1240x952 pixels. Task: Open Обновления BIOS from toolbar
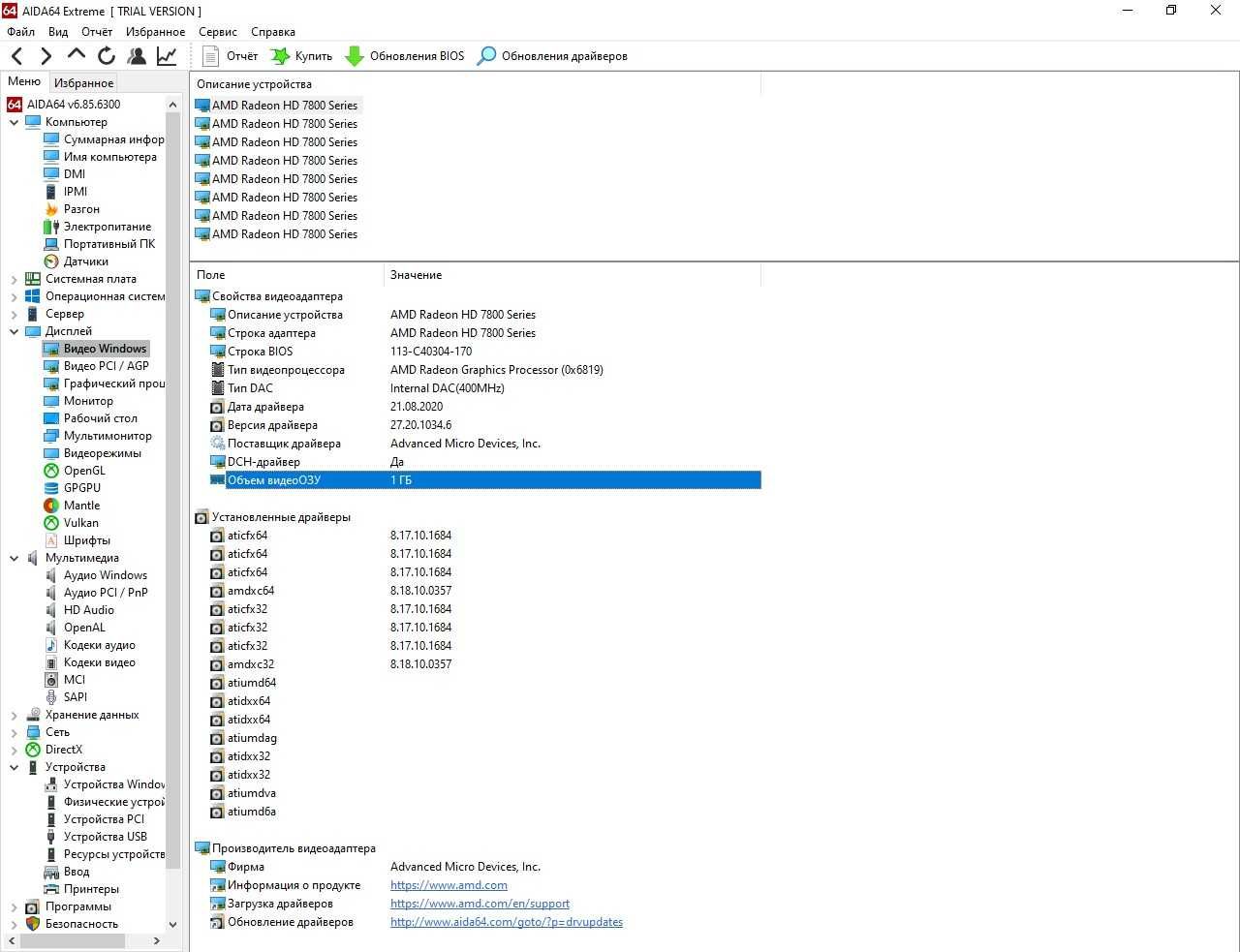405,56
